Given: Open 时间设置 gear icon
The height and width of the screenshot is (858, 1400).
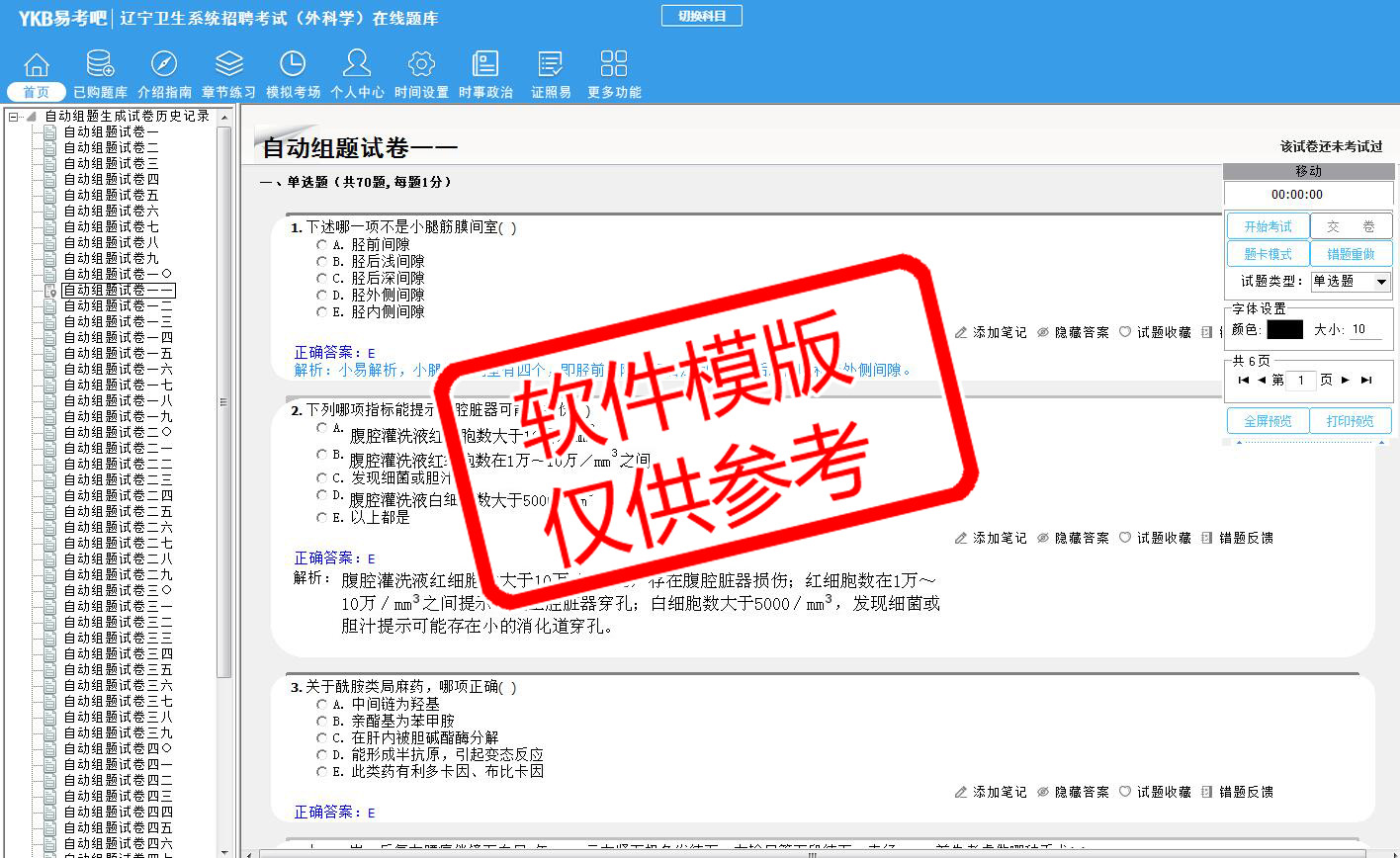Looking at the screenshot, I should point(421,65).
